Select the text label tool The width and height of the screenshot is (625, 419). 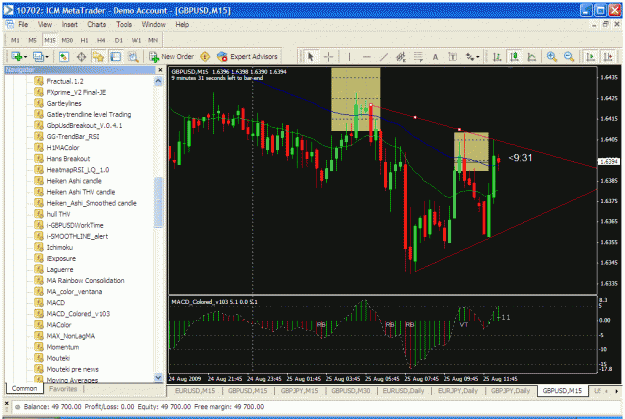[x=452, y=57]
